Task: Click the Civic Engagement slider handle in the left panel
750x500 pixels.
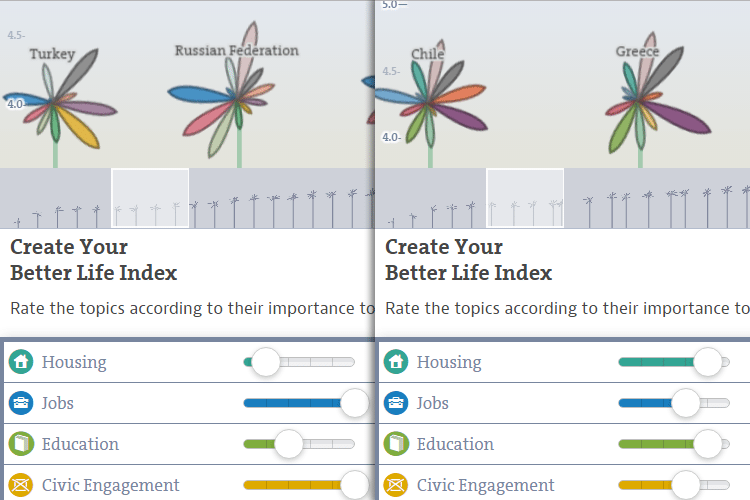Action: [354, 485]
